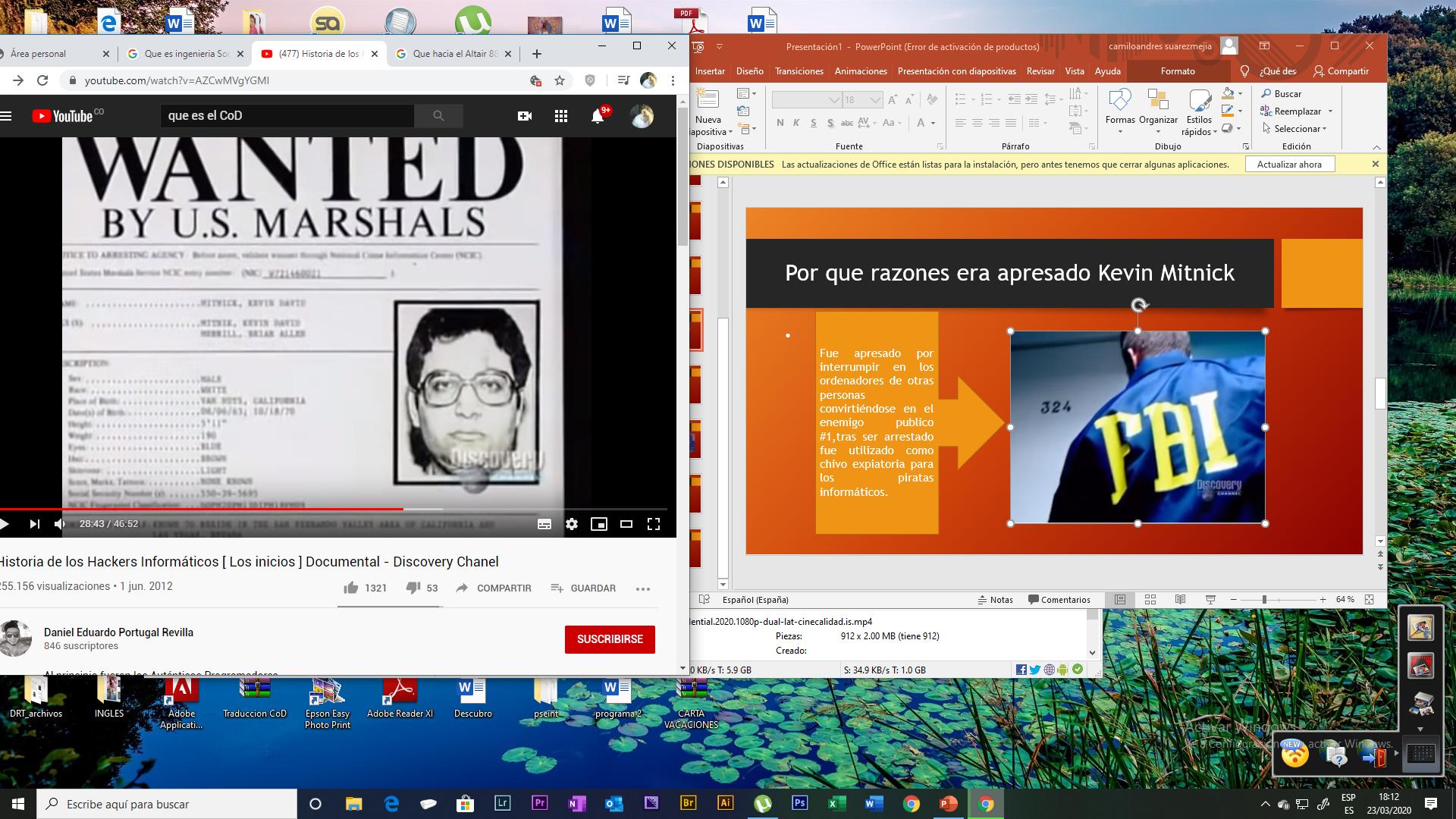Toggle miniplayer on YouTube video
The image size is (1456, 819).
click(599, 524)
